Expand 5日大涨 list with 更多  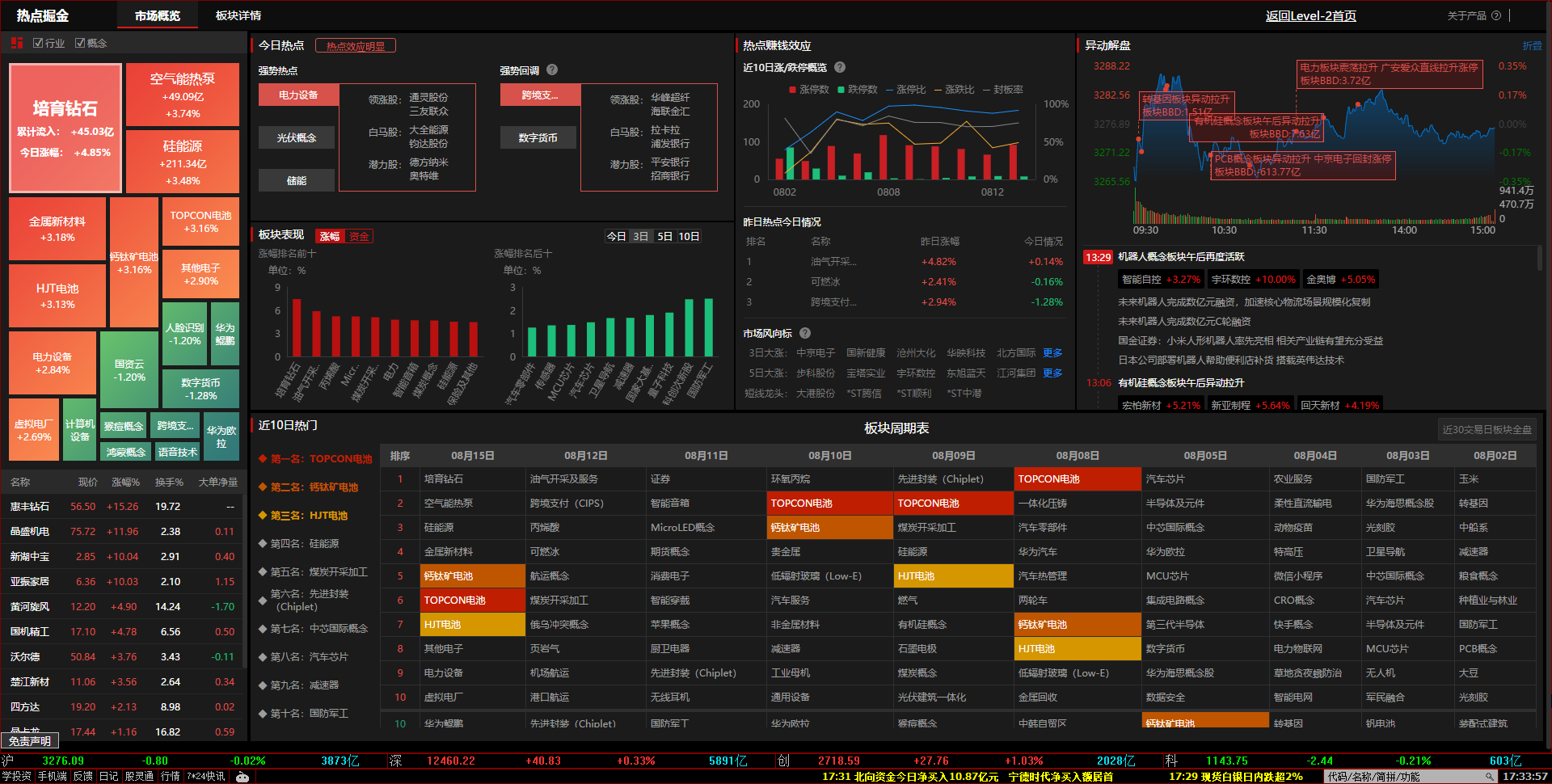pyautogui.click(x=1052, y=373)
